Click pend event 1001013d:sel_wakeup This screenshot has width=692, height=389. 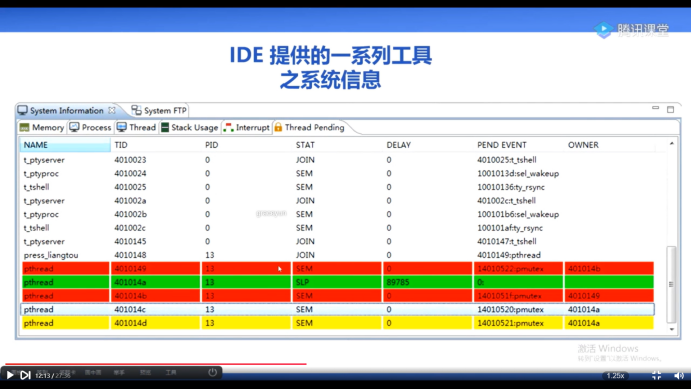pos(518,174)
